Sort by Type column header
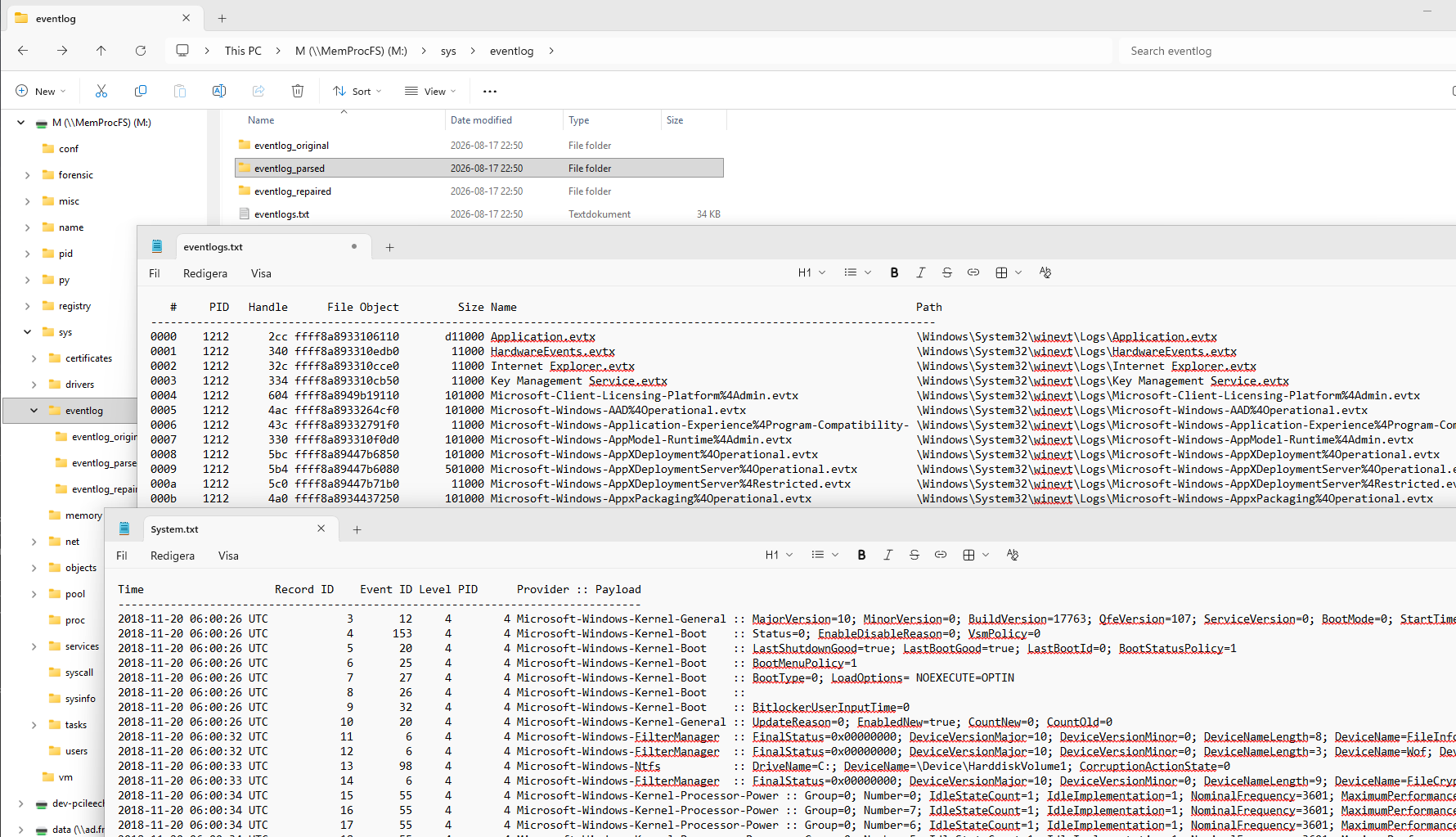Viewport: 1456px width, 837px height. pyautogui.click(x=578, y=120)
